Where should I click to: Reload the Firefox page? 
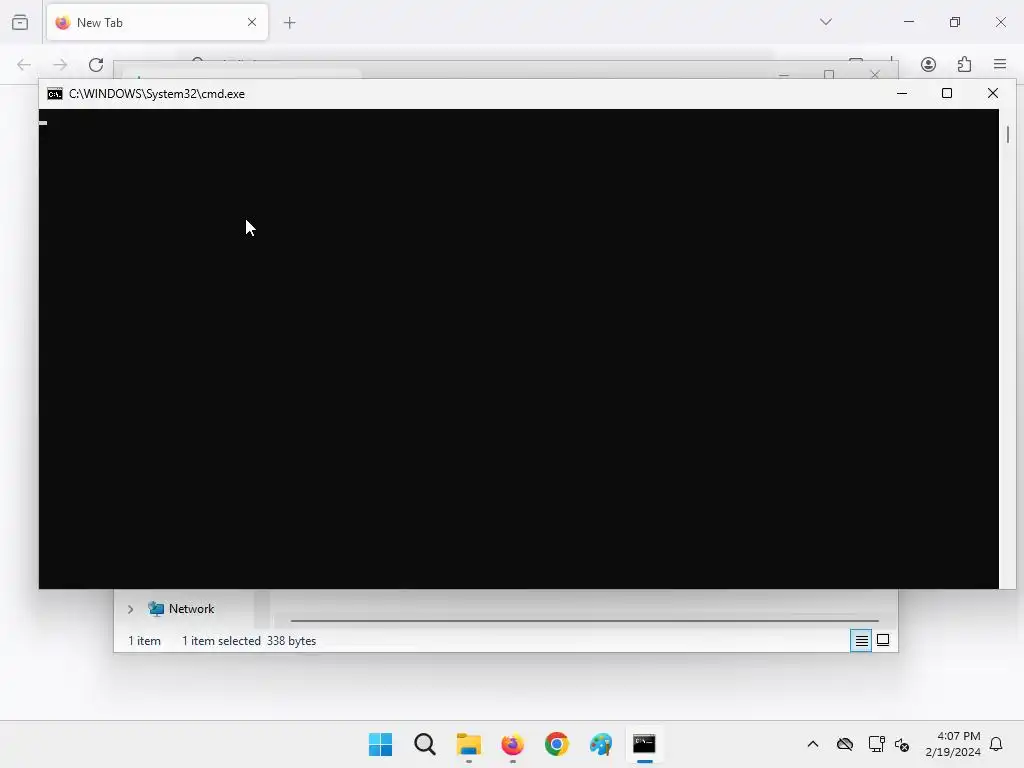(x=96, y=65)
